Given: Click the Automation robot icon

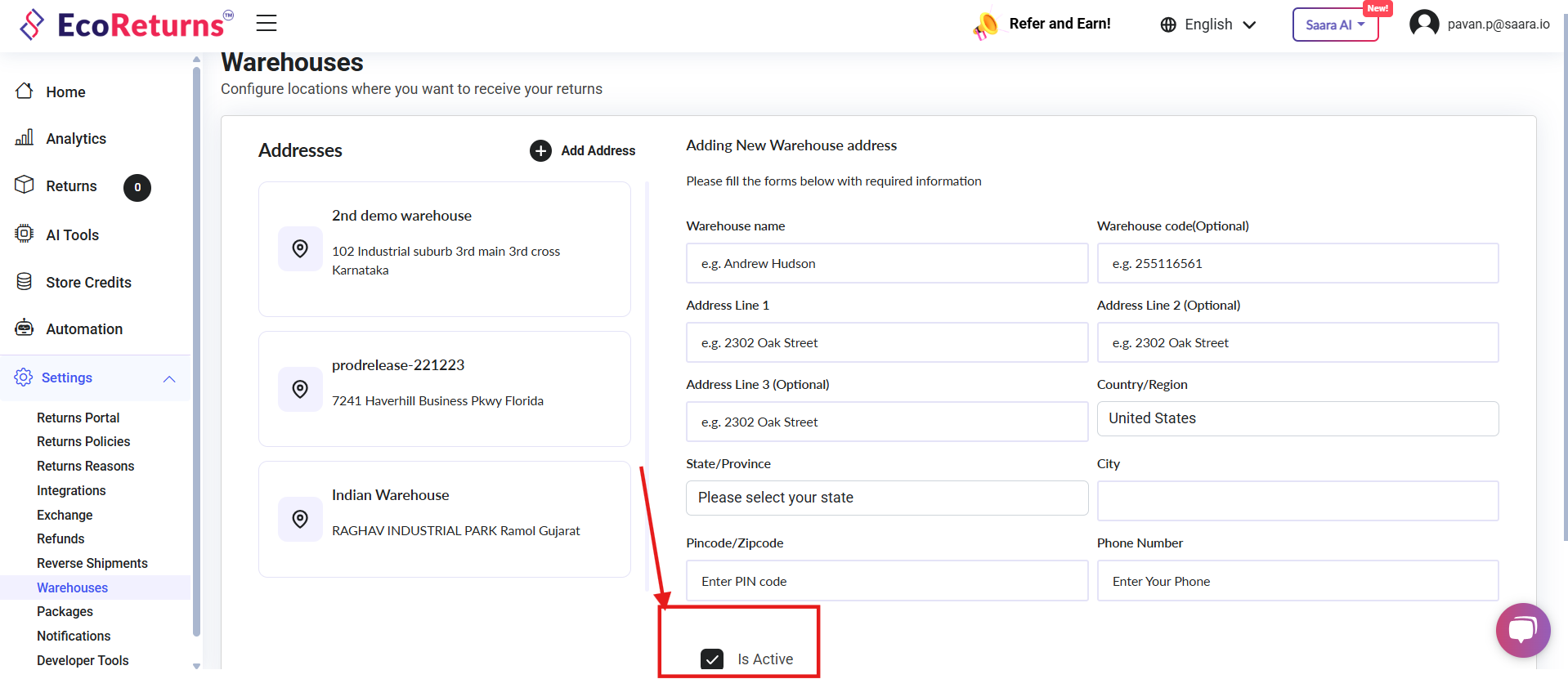Looking at the screenshot, I should pos(25,328).
